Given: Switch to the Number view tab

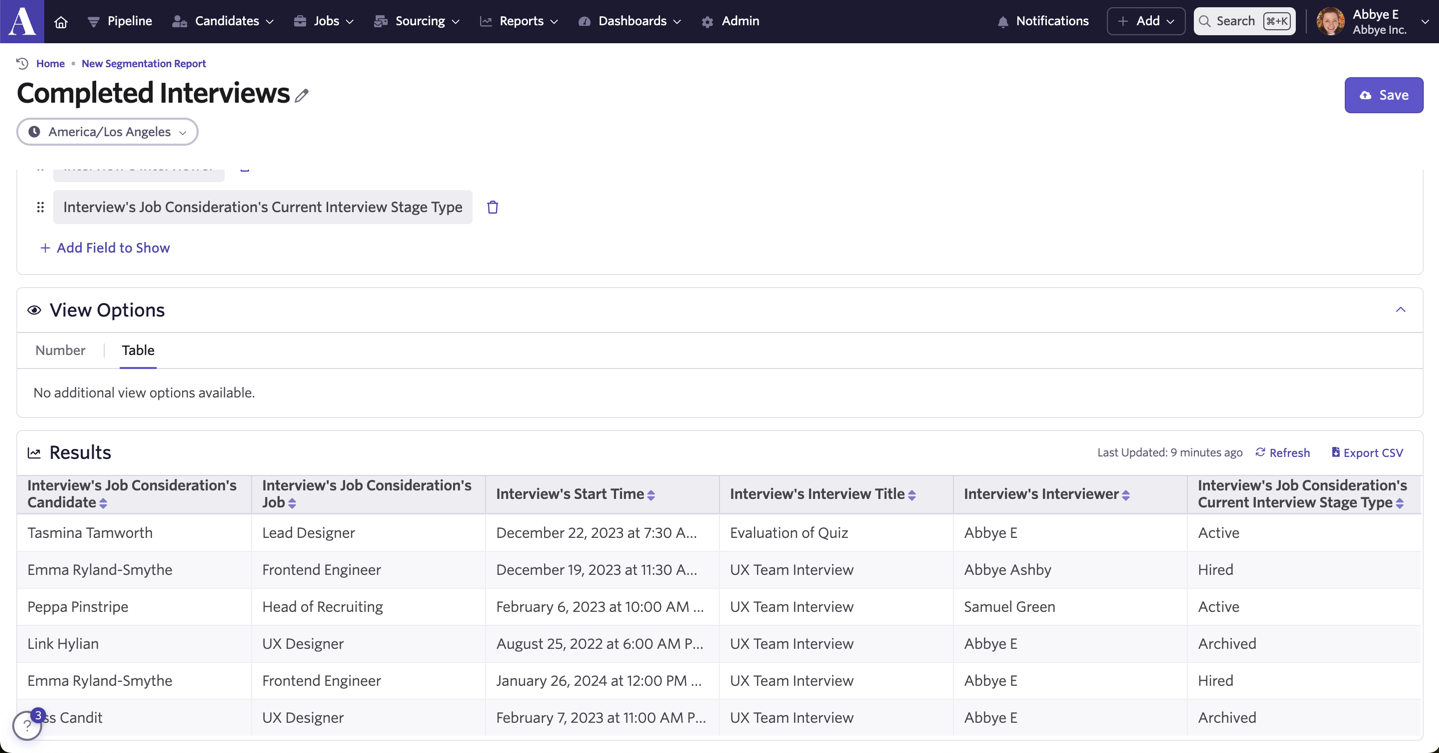Looking at the screenshot, I should point(60,350).
